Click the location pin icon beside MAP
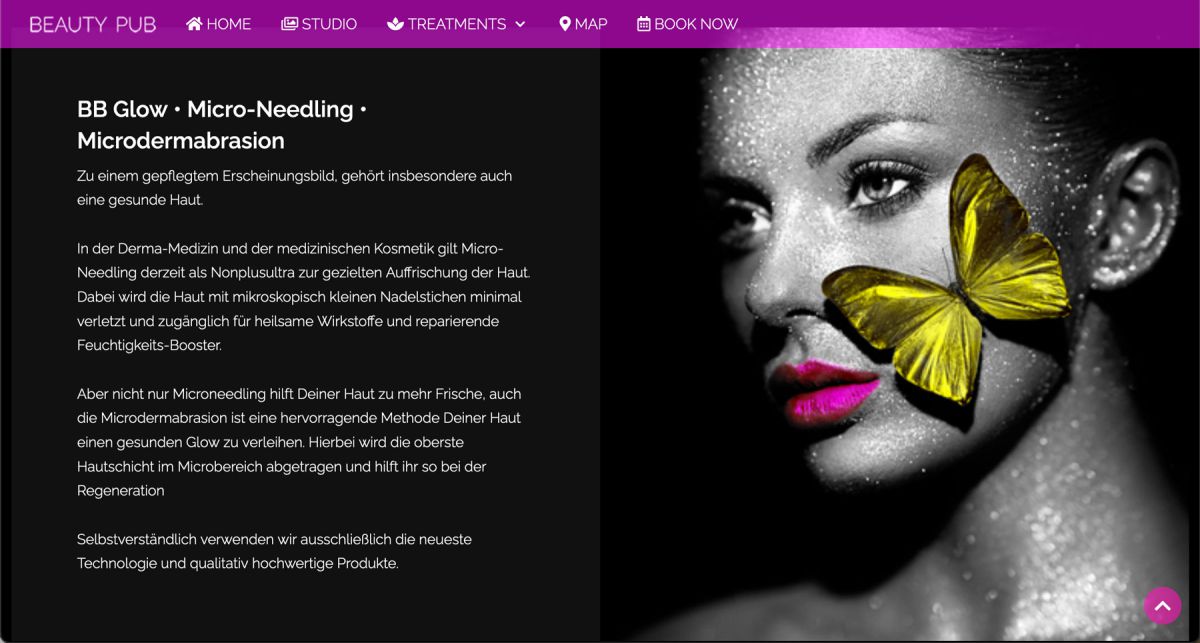 coord(565,24)
